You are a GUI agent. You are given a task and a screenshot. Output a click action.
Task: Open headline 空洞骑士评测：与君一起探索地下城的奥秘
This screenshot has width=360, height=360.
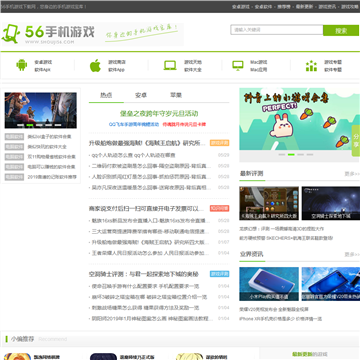click(144, 274)
